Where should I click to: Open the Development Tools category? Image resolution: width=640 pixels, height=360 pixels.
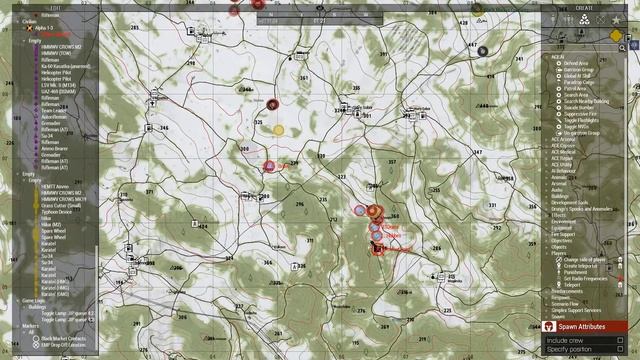pyautogui.click(x=569, y=202)
